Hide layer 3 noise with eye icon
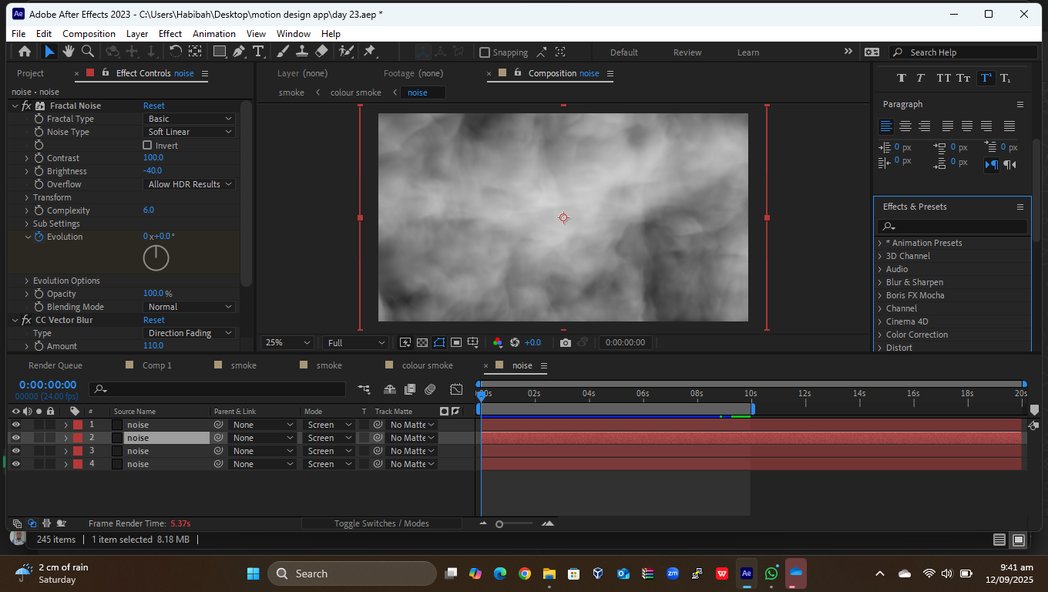This screenshot has width=1048, height=592. (x=16, y=451)
